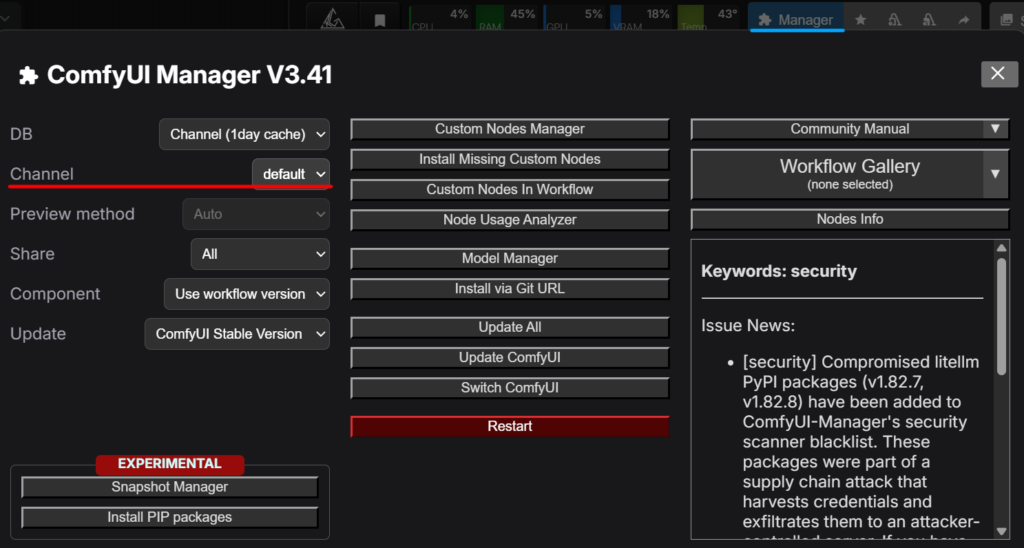Screen dimensions: 1024x548
Task: Click the 'Keywords: security' heading
Action: tap(778, 271)
